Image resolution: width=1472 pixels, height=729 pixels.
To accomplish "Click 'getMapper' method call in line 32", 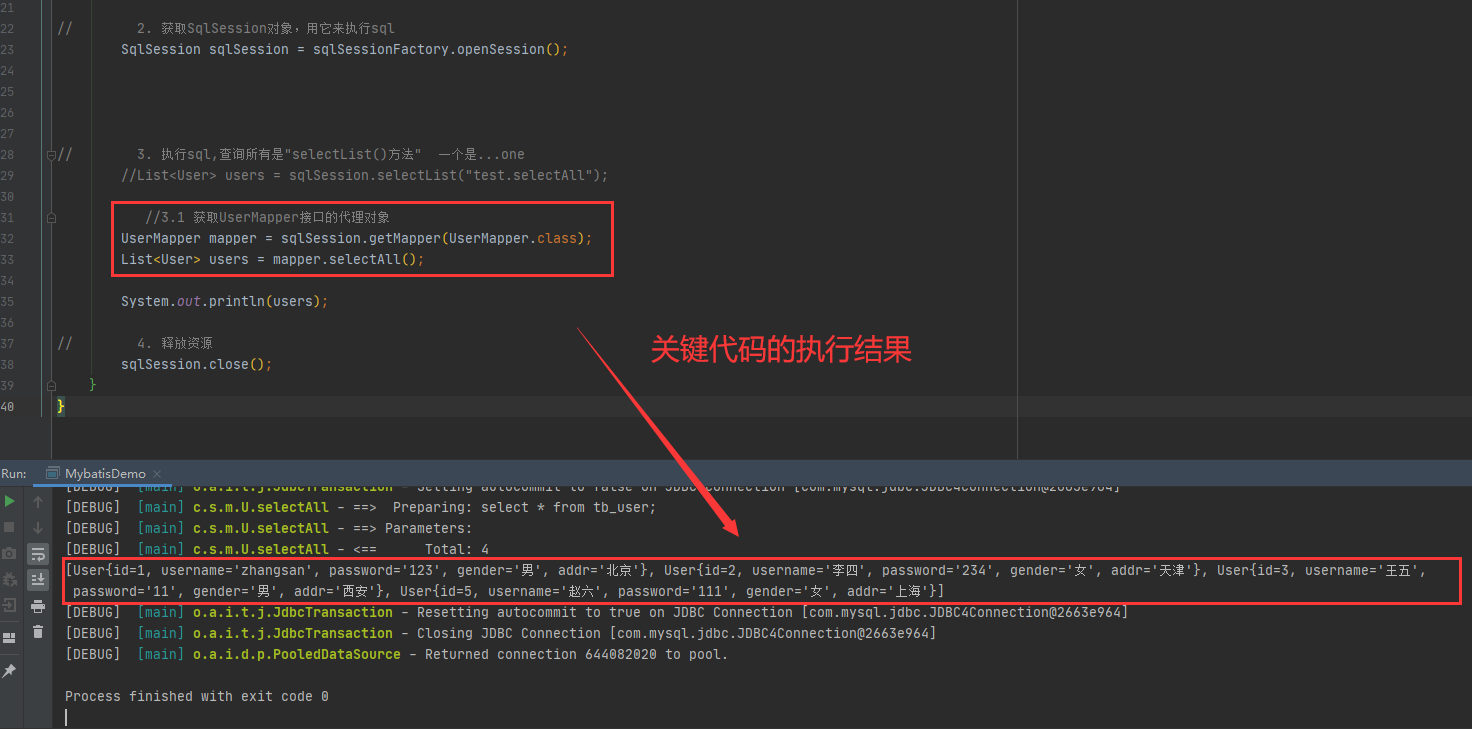I will [405, 238].
